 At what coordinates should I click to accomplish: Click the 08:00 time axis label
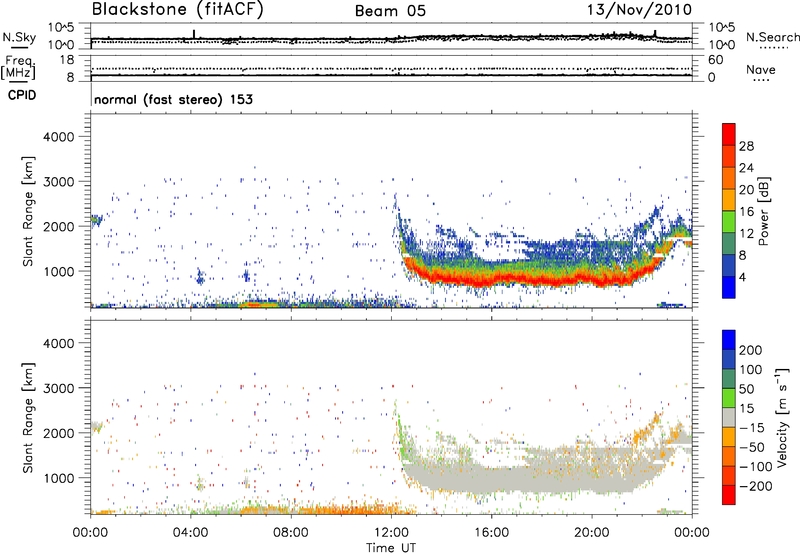click(290, 533)
